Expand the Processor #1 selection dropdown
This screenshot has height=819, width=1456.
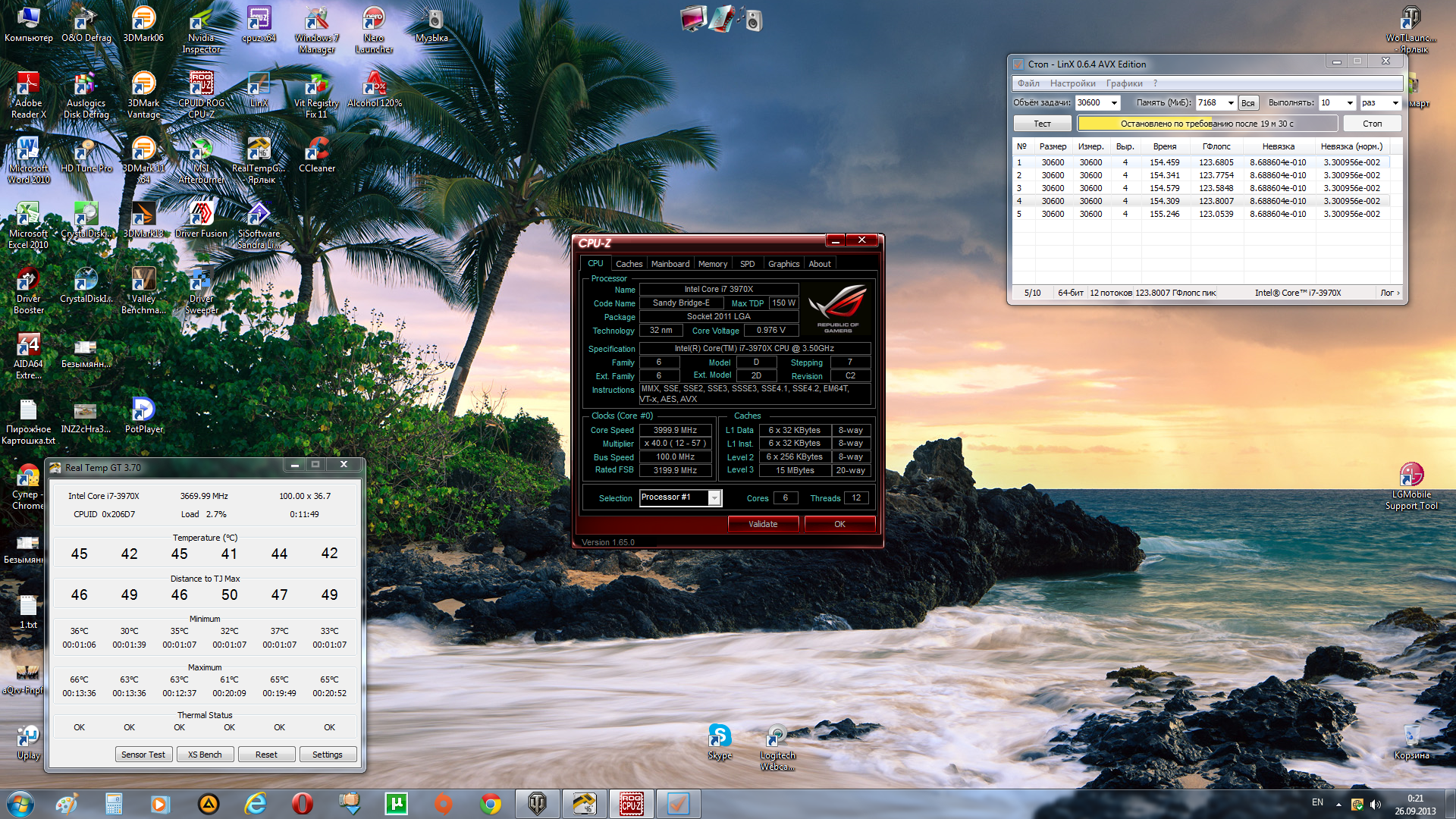(x=714, y=498)
